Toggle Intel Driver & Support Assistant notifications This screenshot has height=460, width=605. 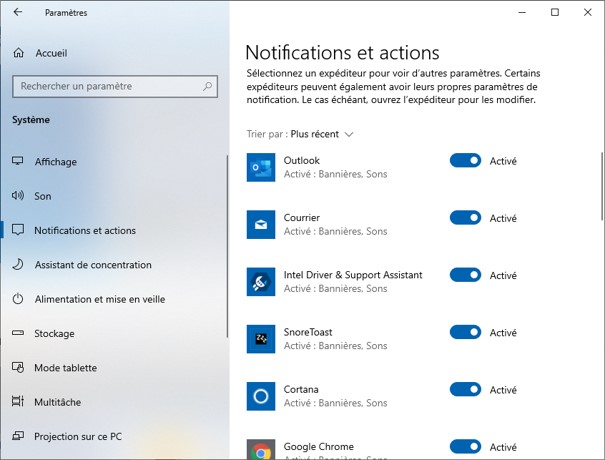pos(465,275)
